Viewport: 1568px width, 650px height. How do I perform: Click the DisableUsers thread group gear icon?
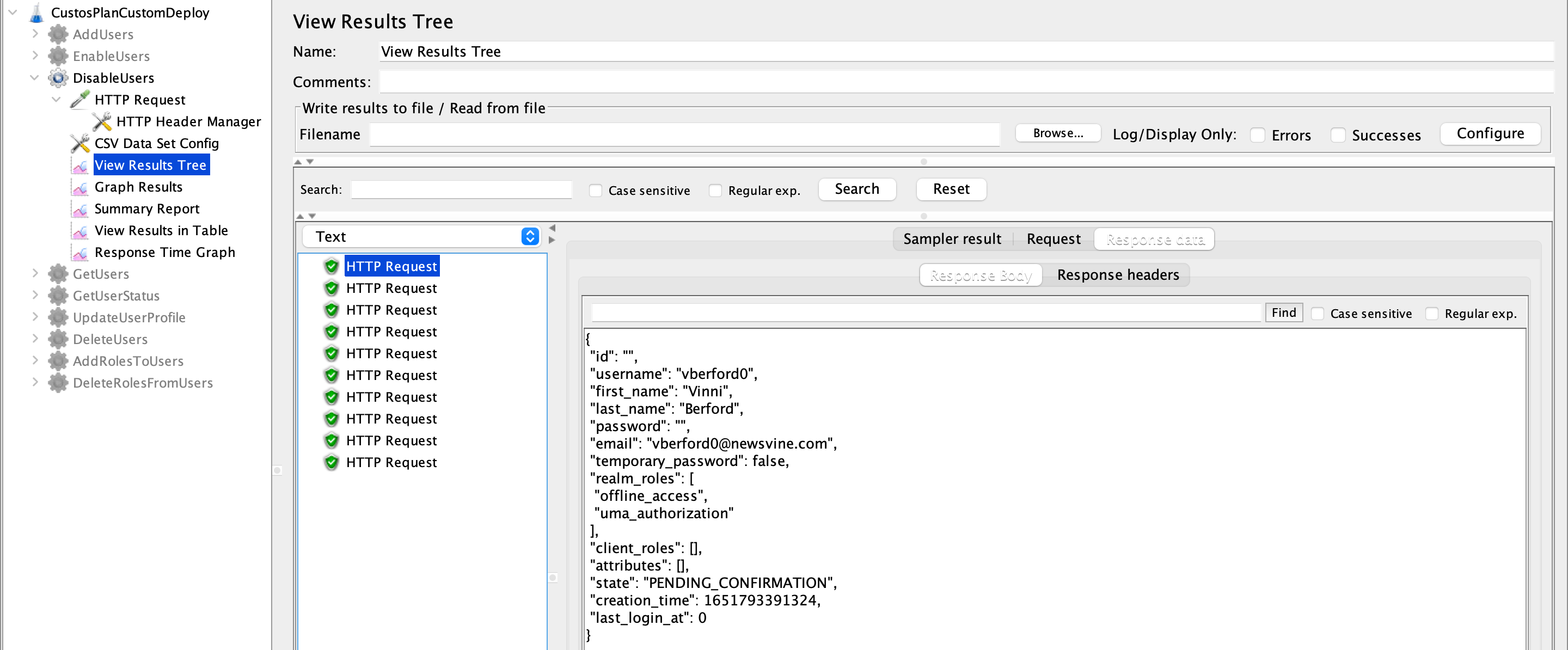click(x=58, y=78)
